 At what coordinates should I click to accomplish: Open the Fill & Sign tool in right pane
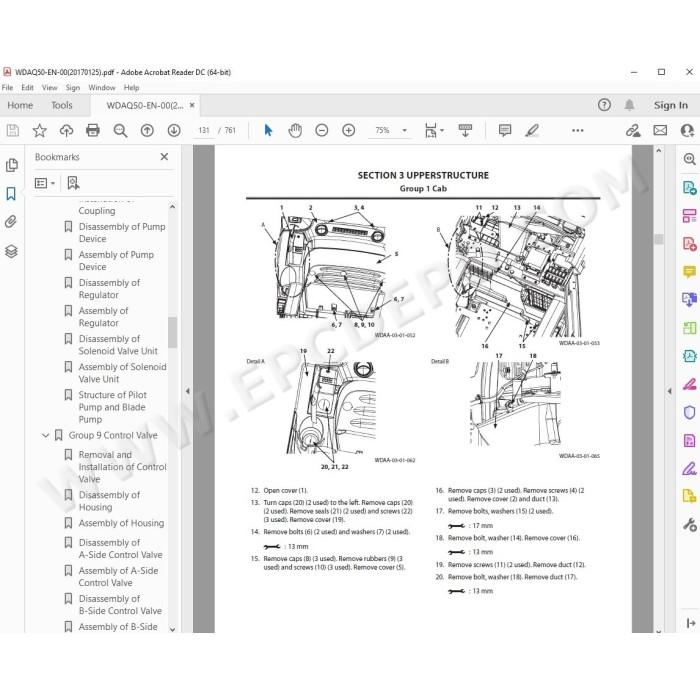pyautogui.click(x=690, y=469)
